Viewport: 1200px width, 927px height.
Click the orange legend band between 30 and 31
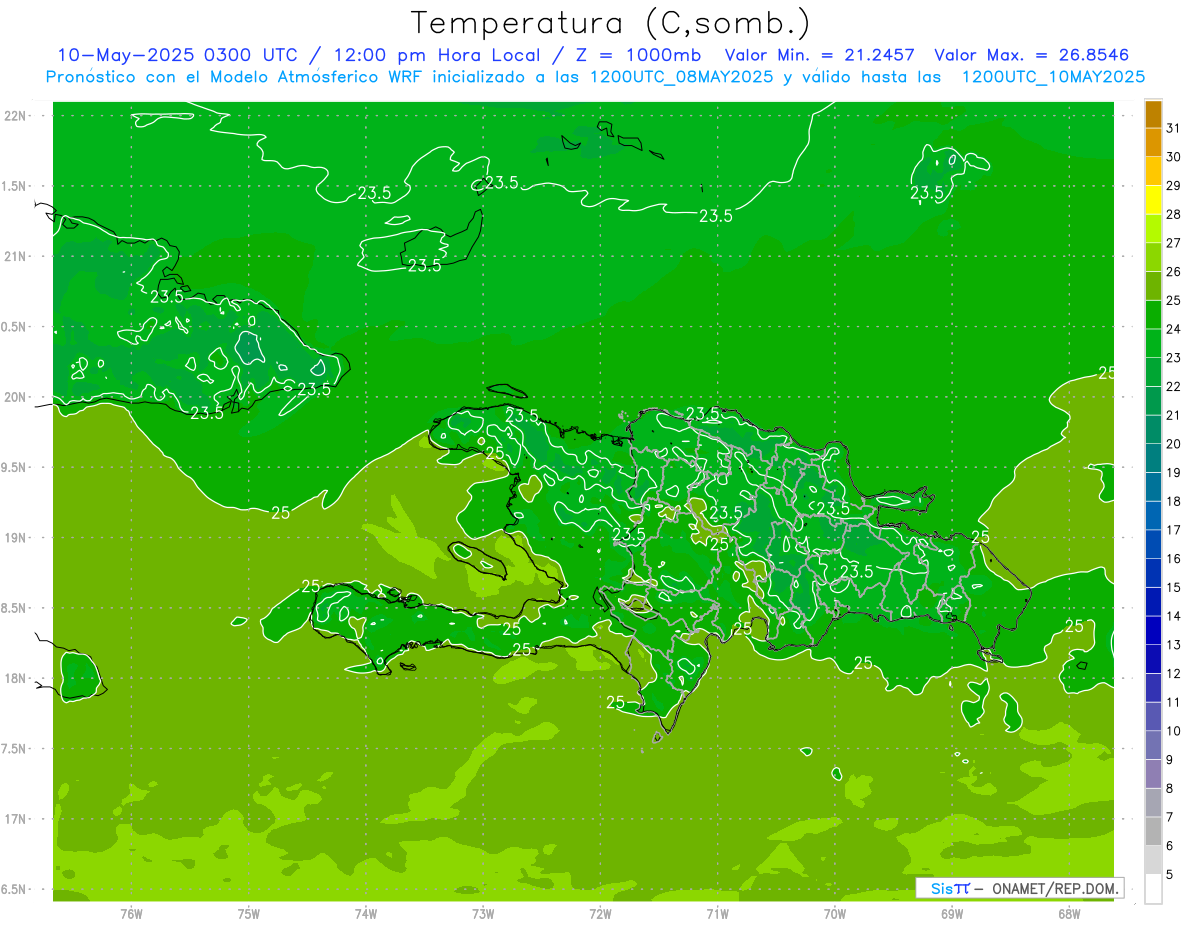1153,142
